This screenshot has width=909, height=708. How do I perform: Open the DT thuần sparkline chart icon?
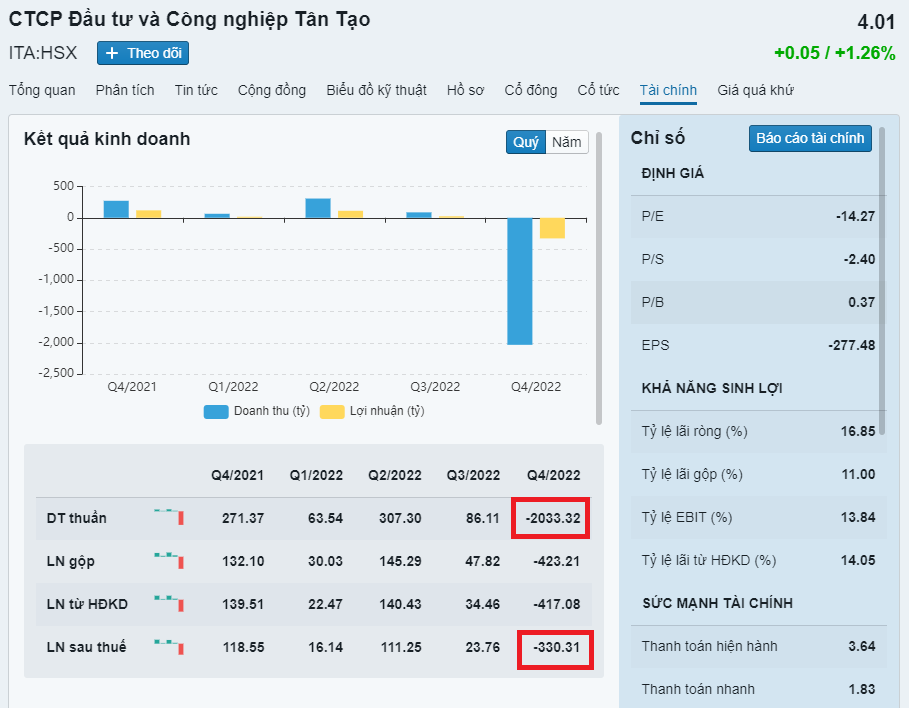pos(169,516)
